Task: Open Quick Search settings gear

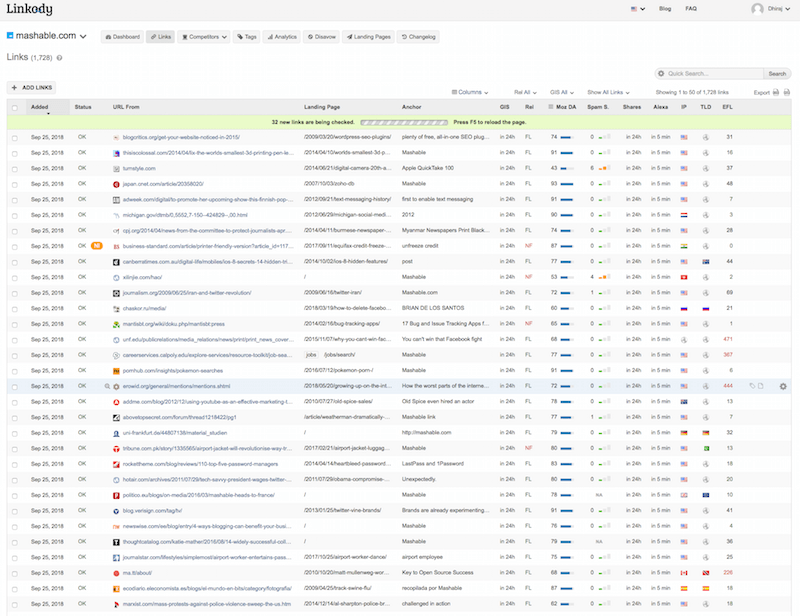Action: click(661, 73)
